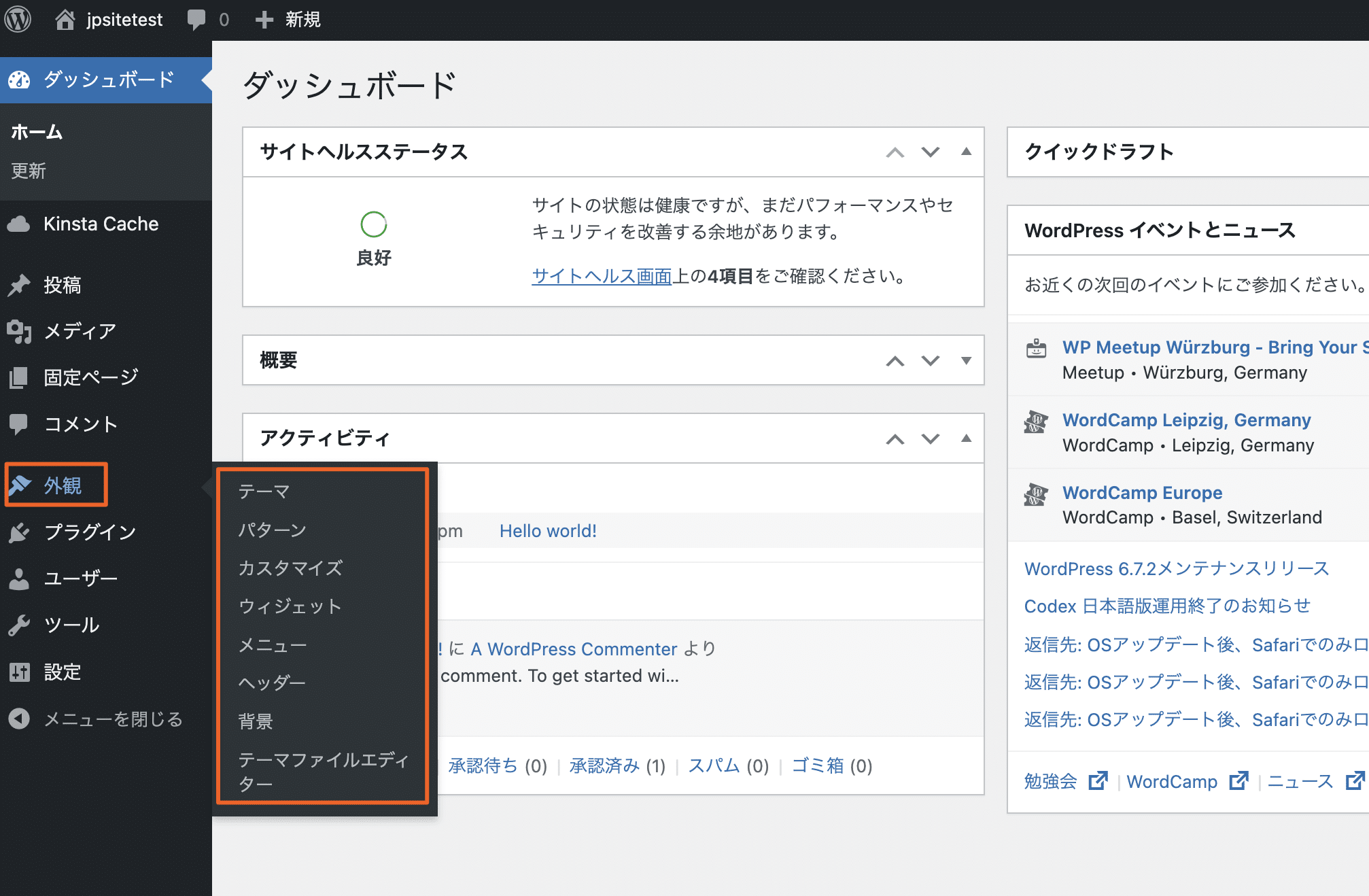Collapse the サイトヘルスステータス panel
The width and height of the screenshot is (1369, 896).
pos(966,152)
